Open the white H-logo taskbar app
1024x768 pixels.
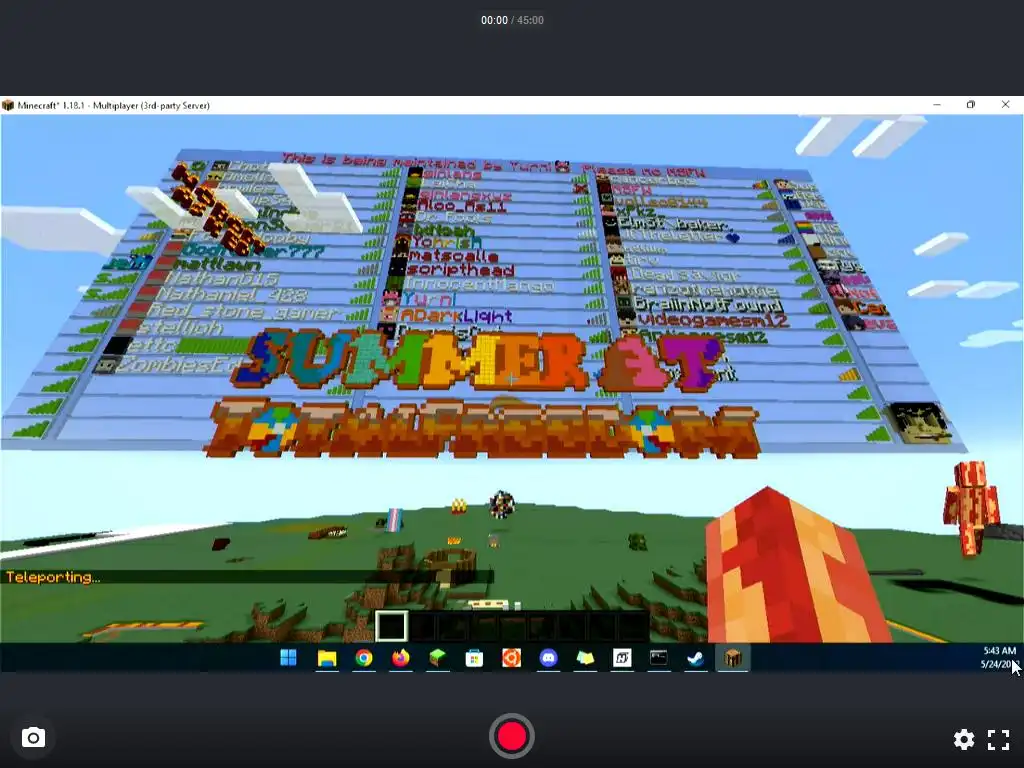(x=622, y=658)
